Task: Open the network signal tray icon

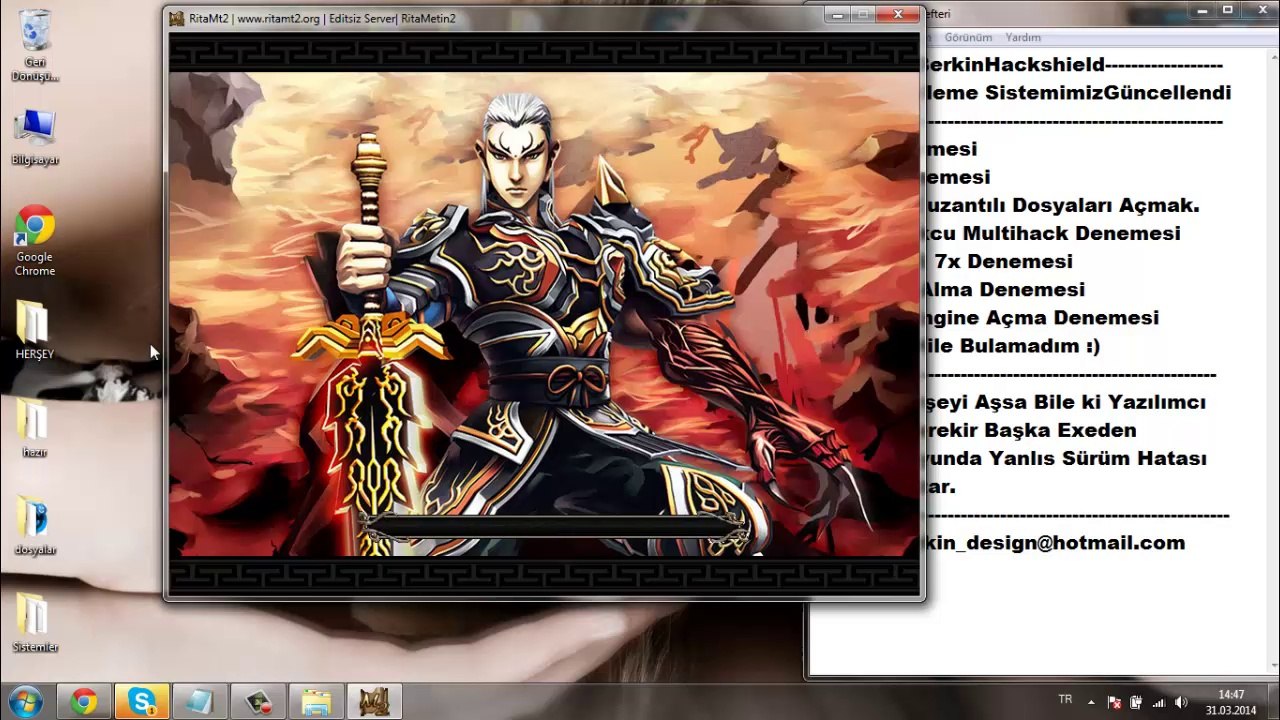Action: 1158,702
